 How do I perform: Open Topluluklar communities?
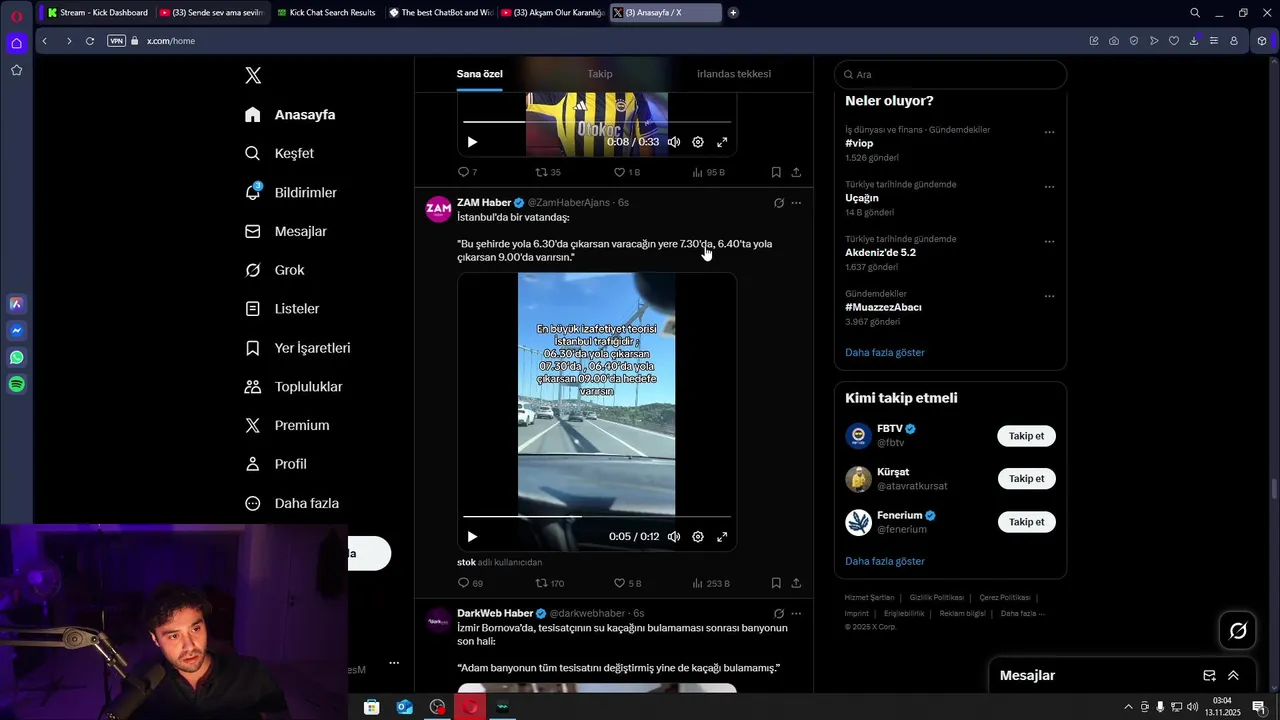pos(294,387)
